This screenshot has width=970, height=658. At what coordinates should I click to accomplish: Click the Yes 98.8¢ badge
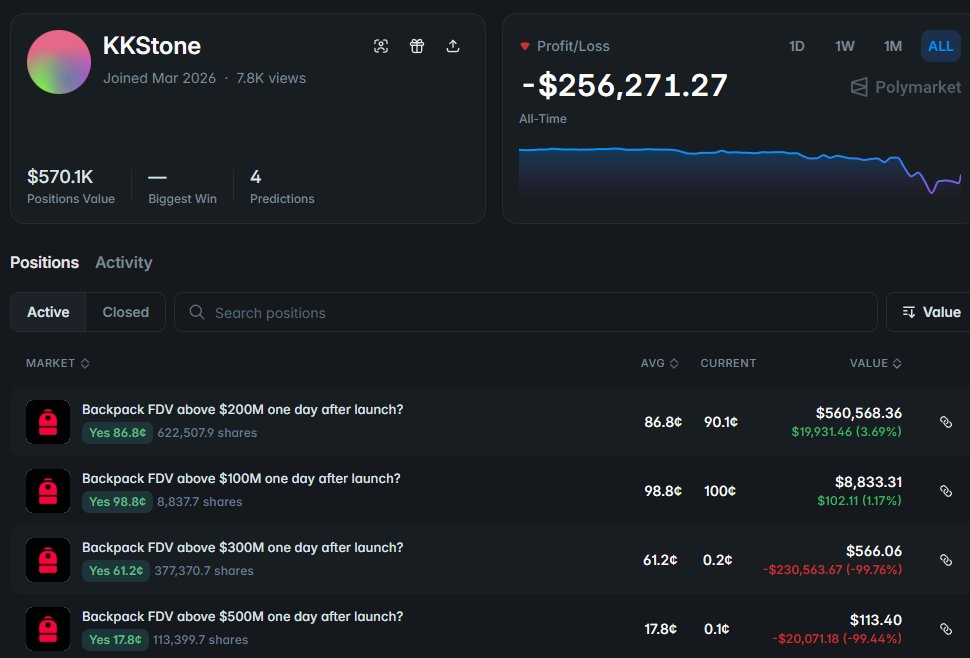tap(117, 502)
